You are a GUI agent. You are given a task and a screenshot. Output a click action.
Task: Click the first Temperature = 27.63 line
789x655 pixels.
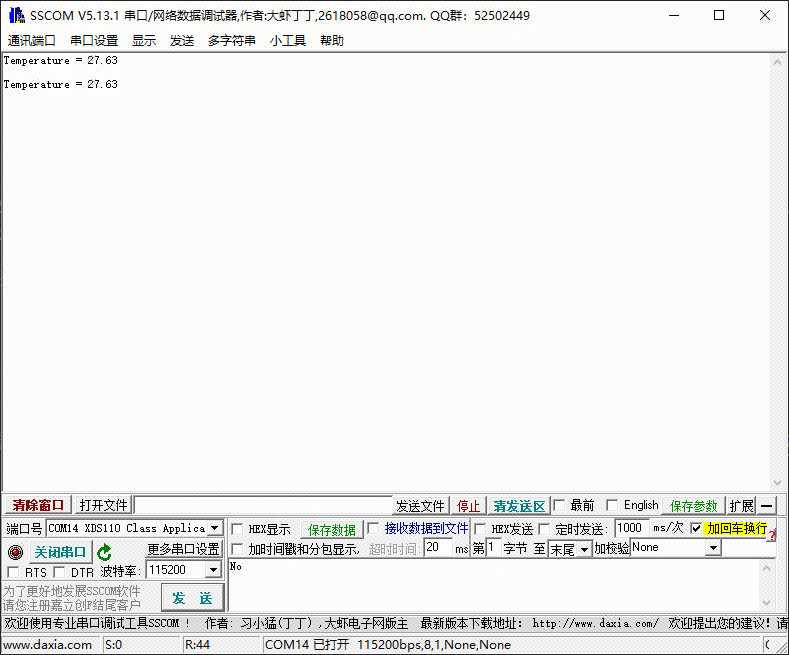point(60,60)
